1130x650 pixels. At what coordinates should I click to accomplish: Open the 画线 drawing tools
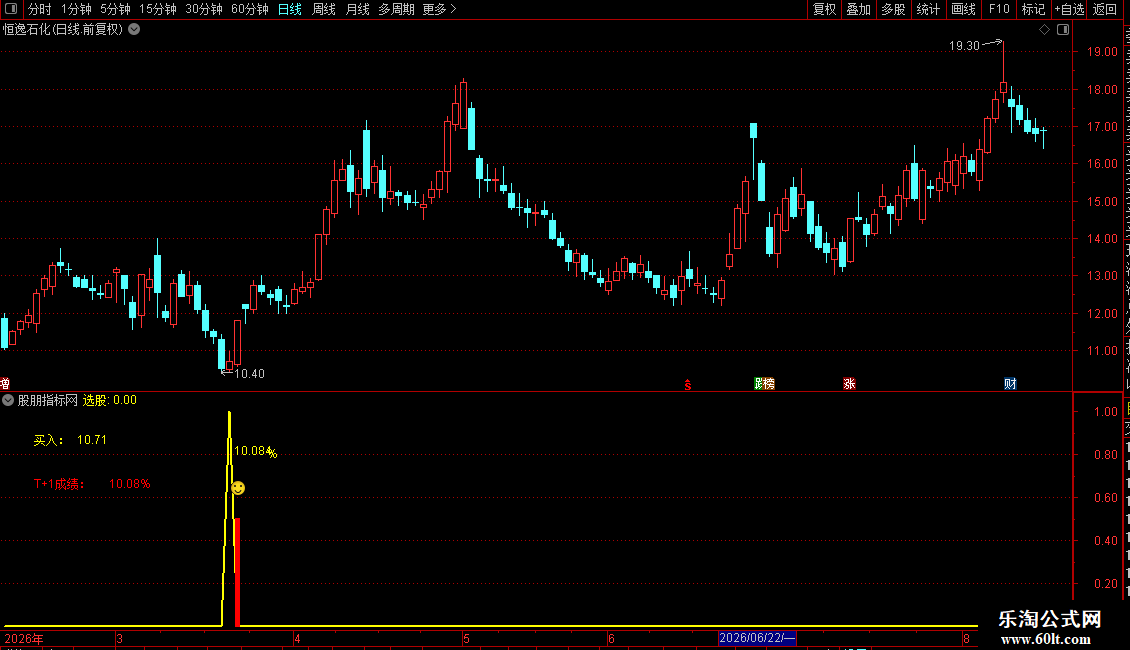[x=963, y=9]
